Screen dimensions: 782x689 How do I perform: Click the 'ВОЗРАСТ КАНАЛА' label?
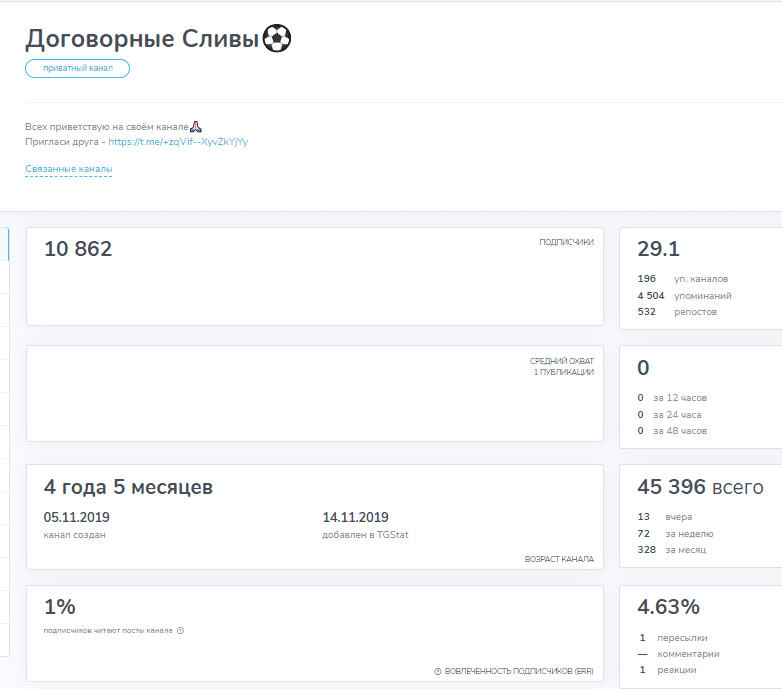pos(558,559)
